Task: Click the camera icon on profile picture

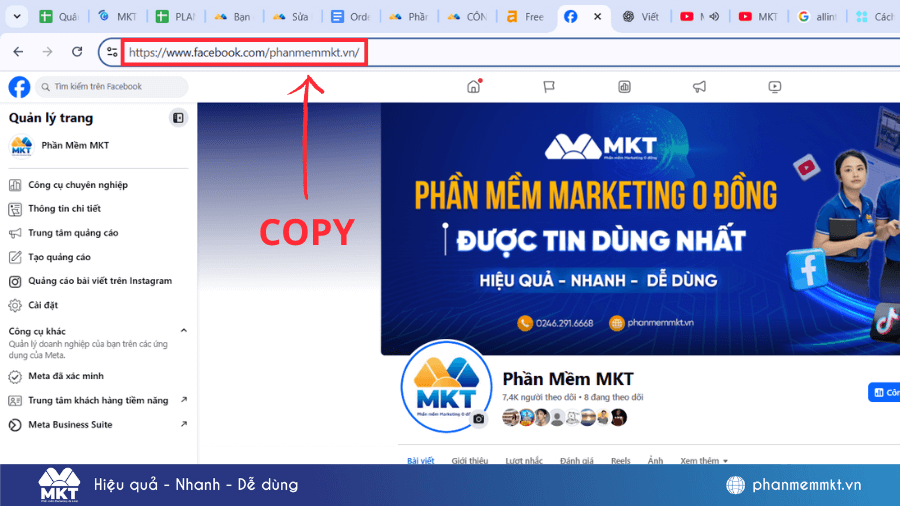Action: coord(478,419)
